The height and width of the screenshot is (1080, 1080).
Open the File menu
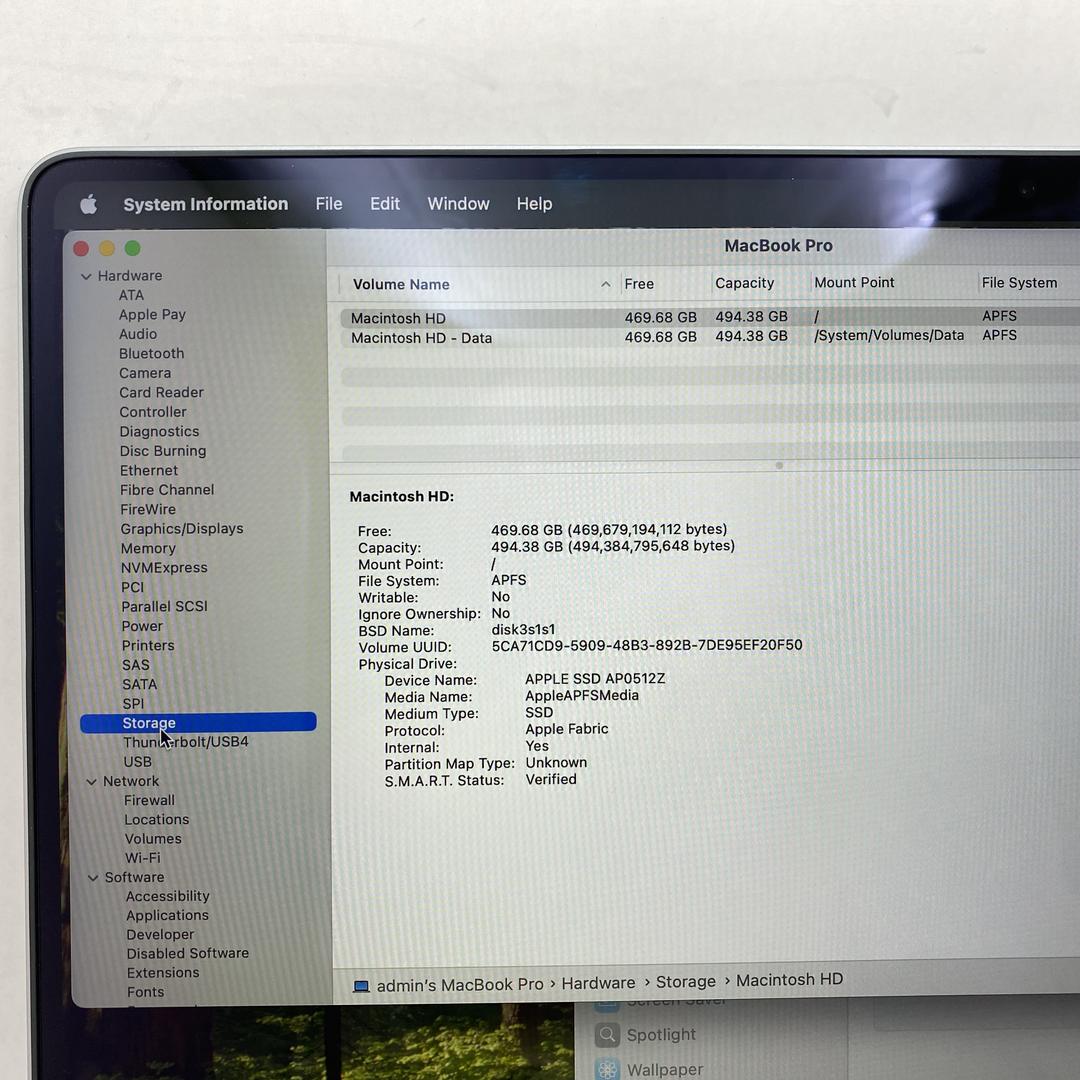329,204
